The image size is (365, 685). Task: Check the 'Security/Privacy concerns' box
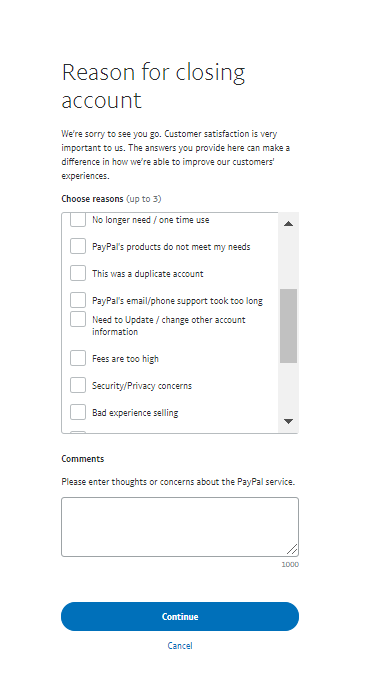point(78,385)
